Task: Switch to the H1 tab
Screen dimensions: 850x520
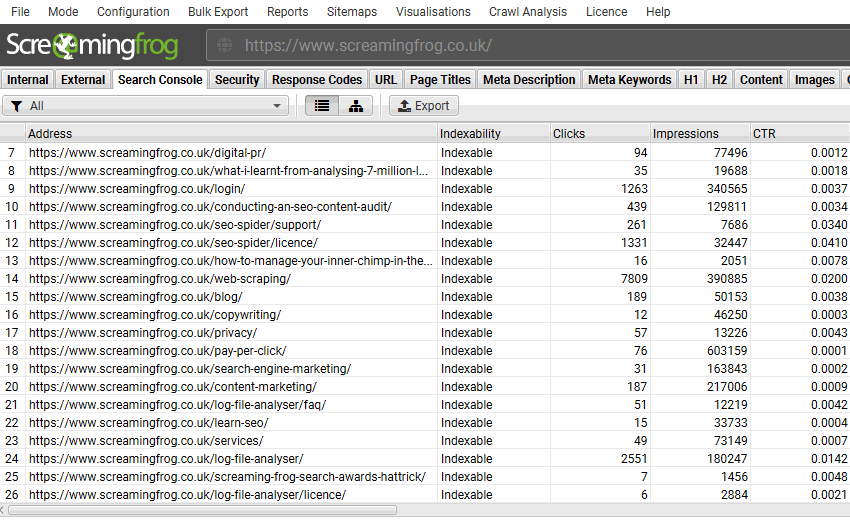Action: click(691, 80)
